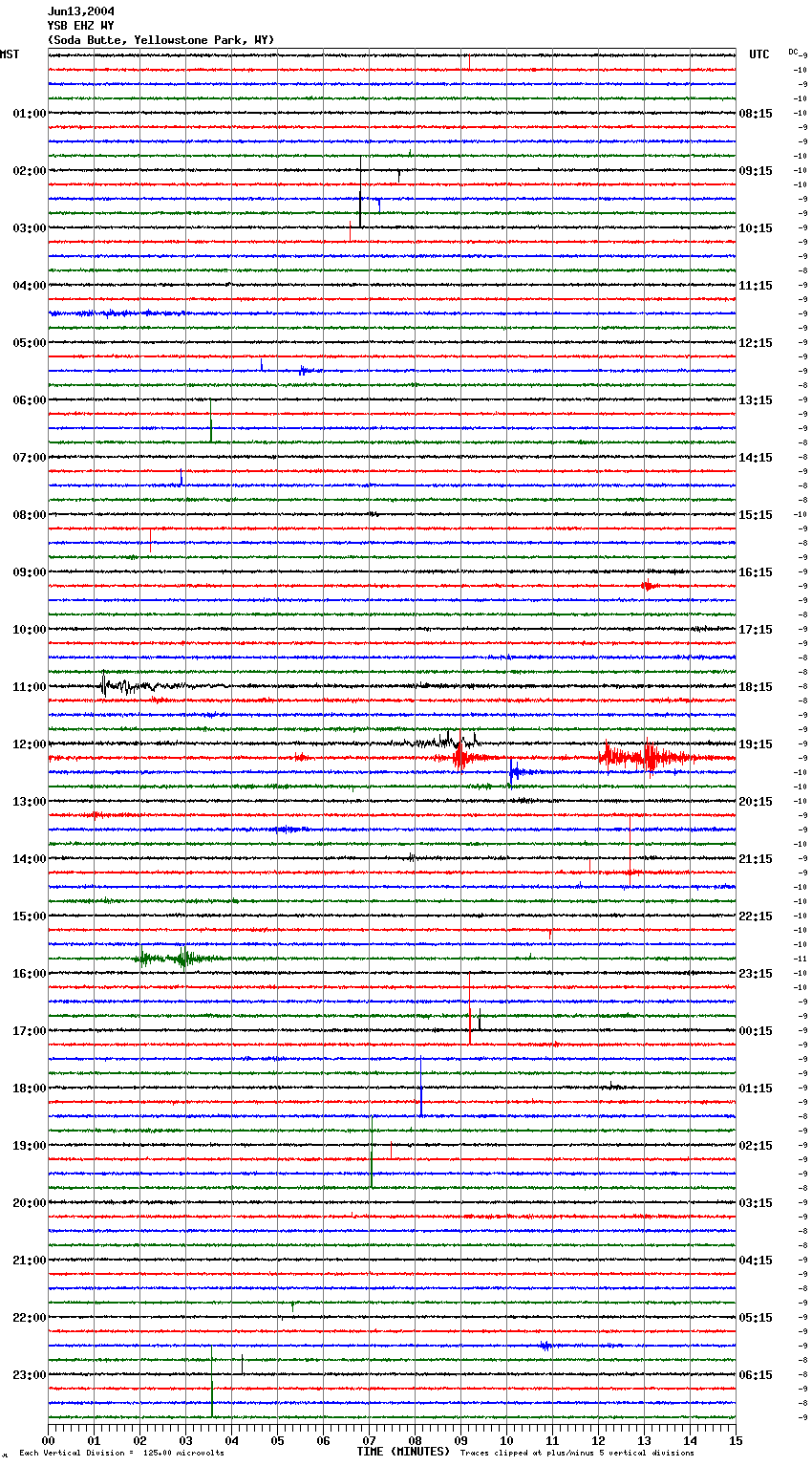Click the "09:15" UTC time label
Image resolution: width=812 pixels, height=1466 pixels.
(x=756, y=171)
